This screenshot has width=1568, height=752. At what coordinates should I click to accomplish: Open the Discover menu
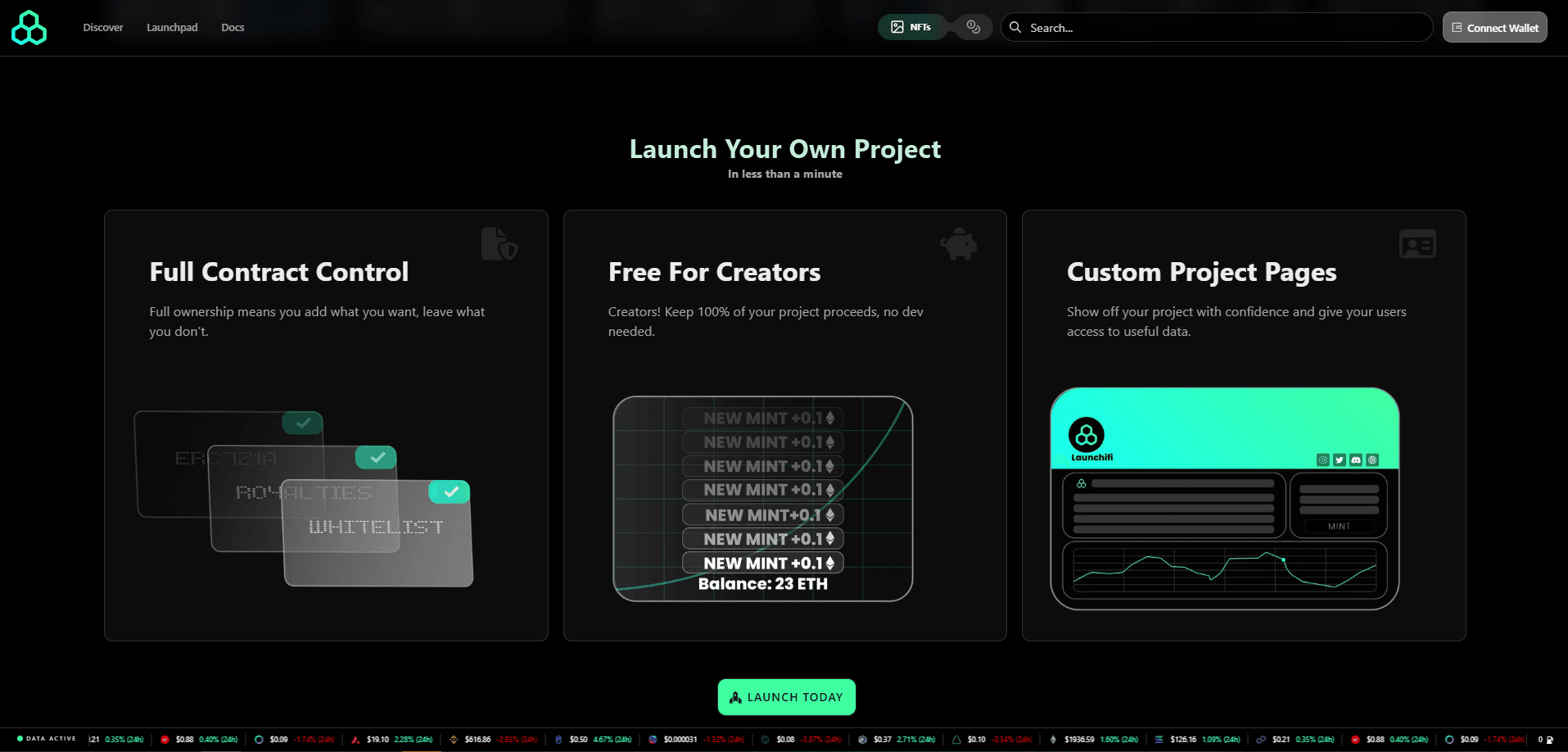[x=103, y=27]
